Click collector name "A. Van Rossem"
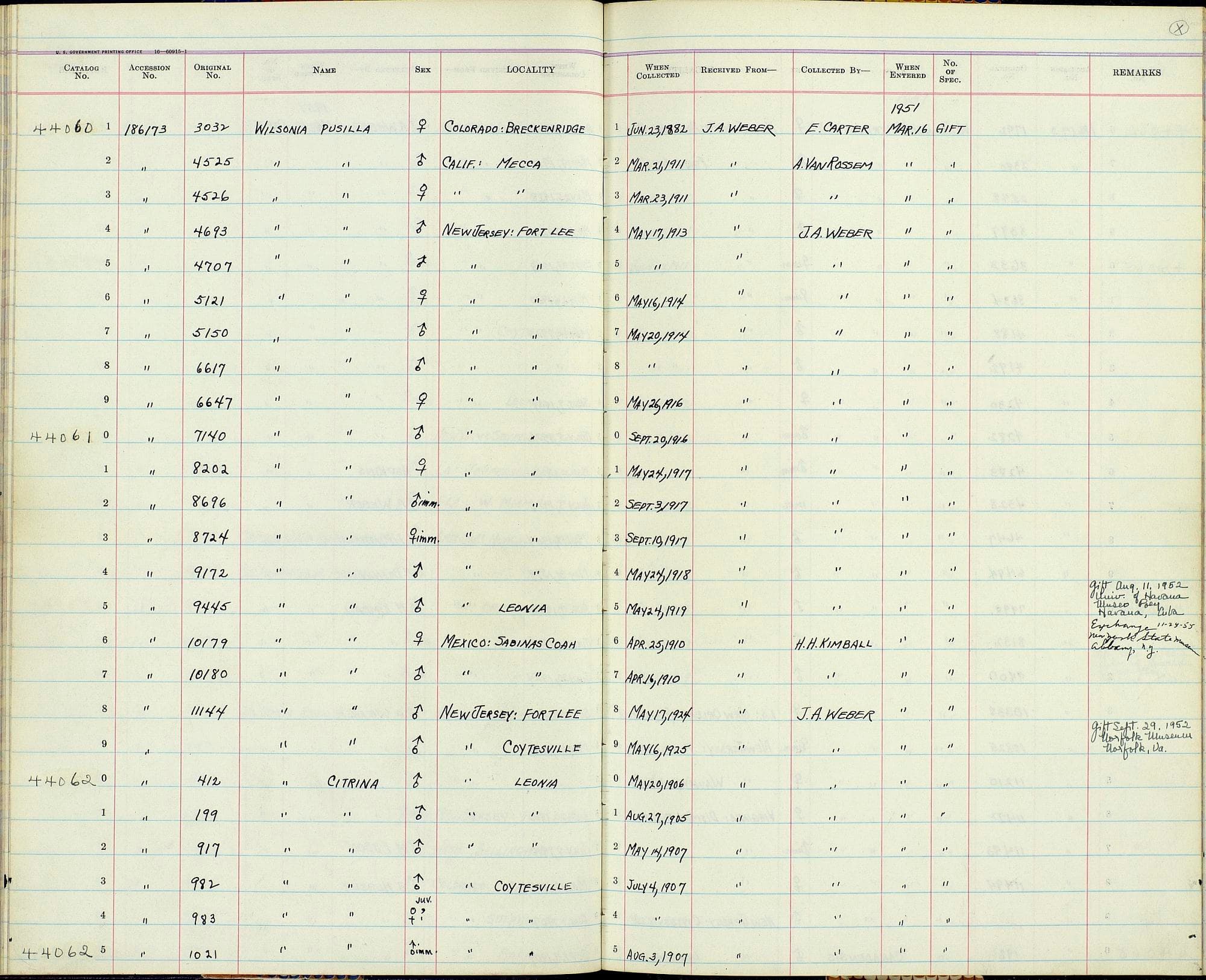The height and width of the screenshot is (980, 1206). click(833, 164)
